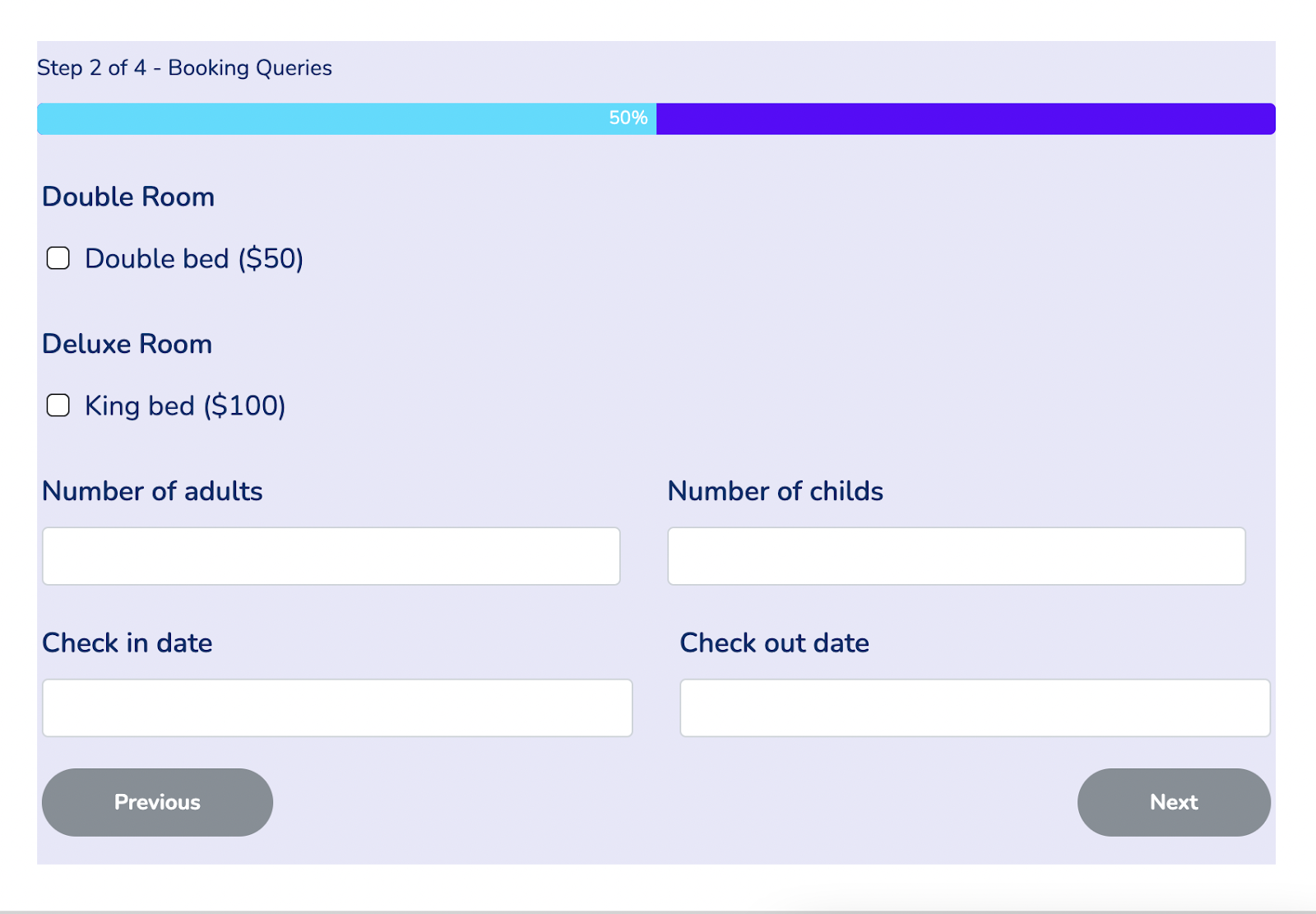Open the Check in date field
This screenshot has height=914, width=1316.
[337, 708]
